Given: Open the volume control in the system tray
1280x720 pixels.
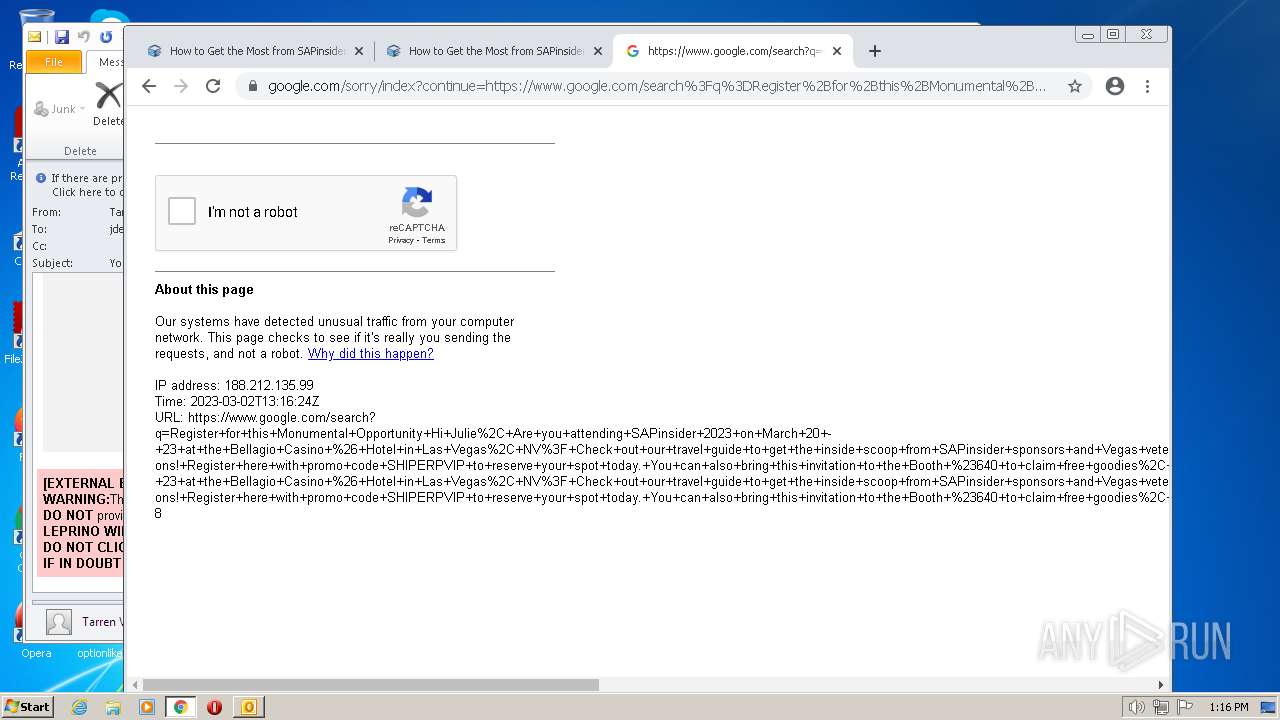Looking at the screenshot, I should [x=1136, y=707].
